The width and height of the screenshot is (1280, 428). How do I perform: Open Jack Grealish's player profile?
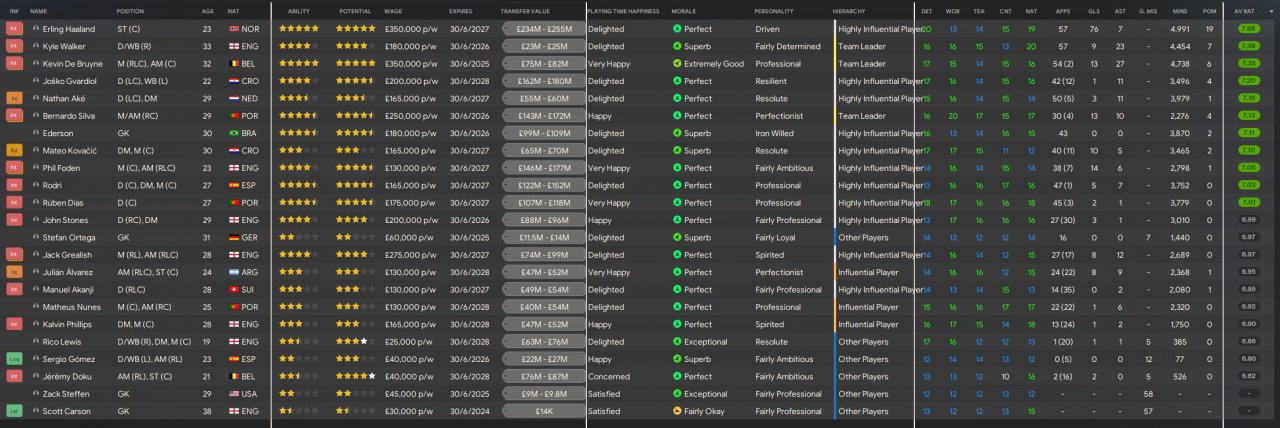coord(66,255)
